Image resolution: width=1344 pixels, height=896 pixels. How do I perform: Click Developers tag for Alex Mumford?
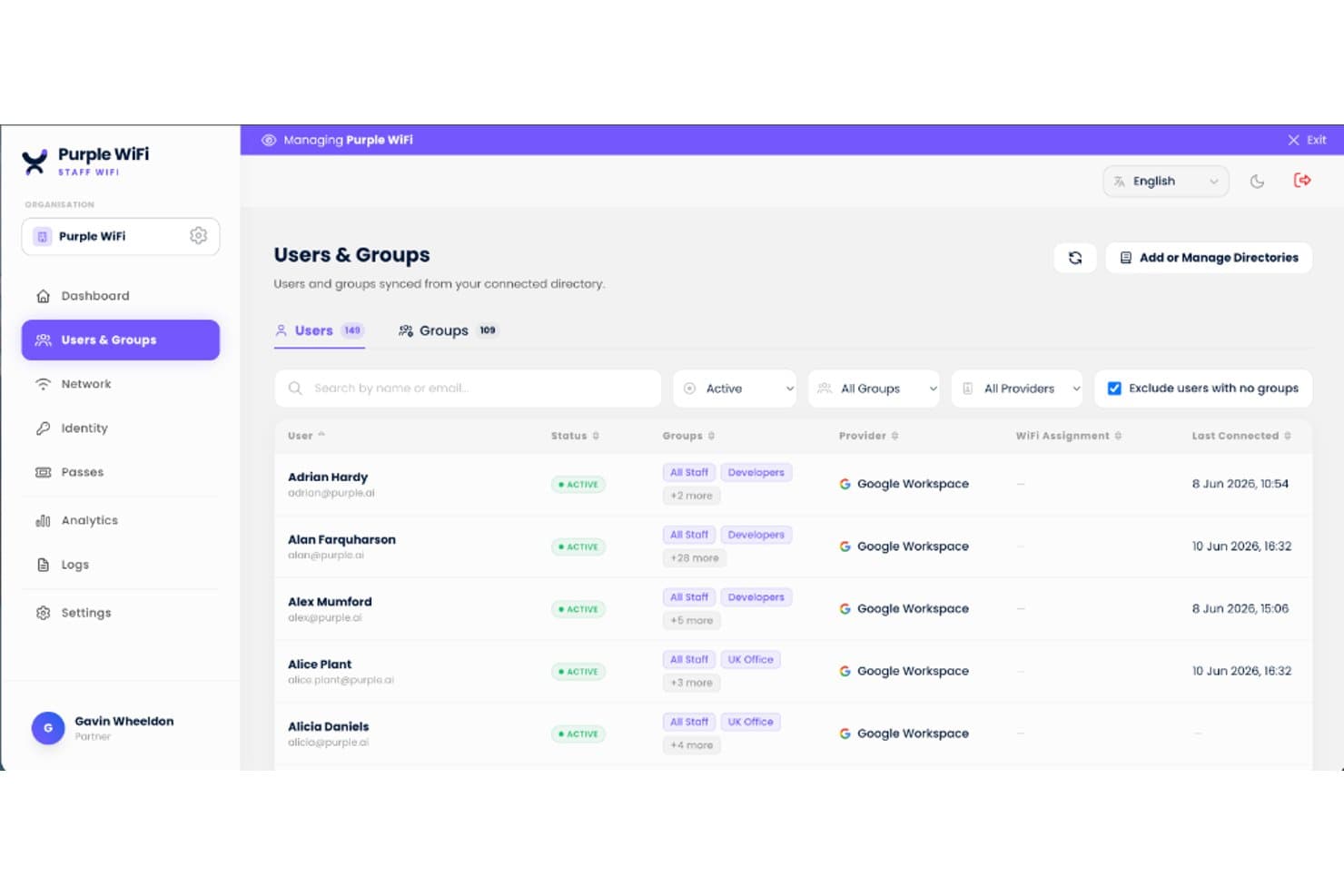coord(756,597)
